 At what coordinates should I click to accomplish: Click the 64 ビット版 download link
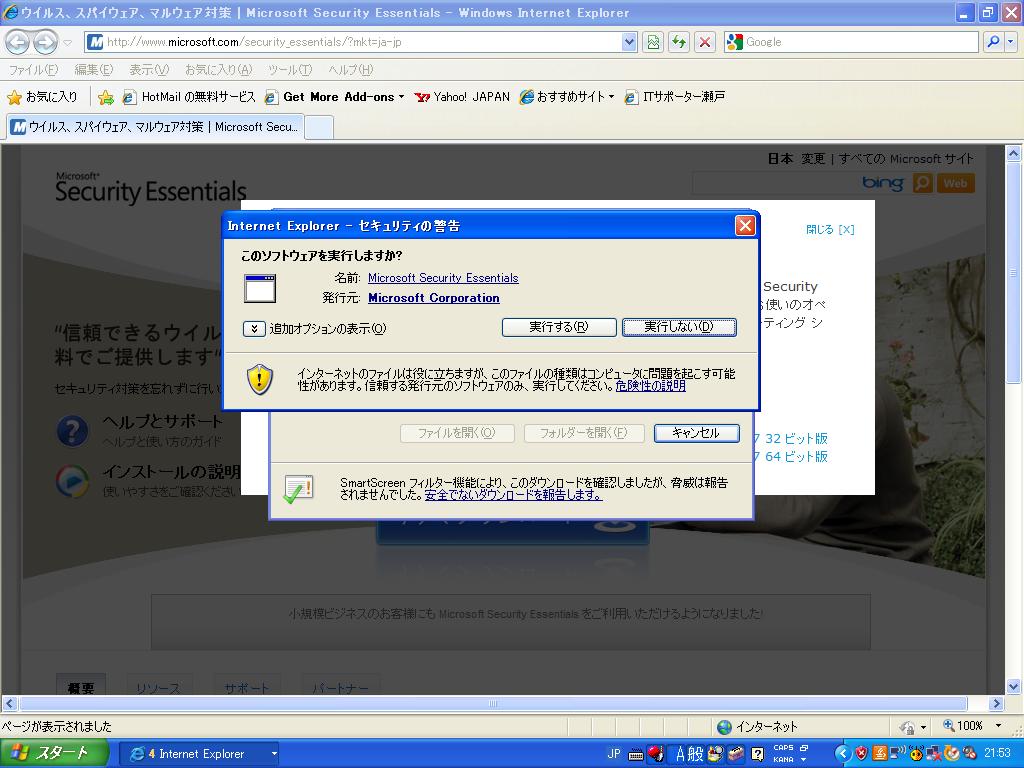pos(796,456)
